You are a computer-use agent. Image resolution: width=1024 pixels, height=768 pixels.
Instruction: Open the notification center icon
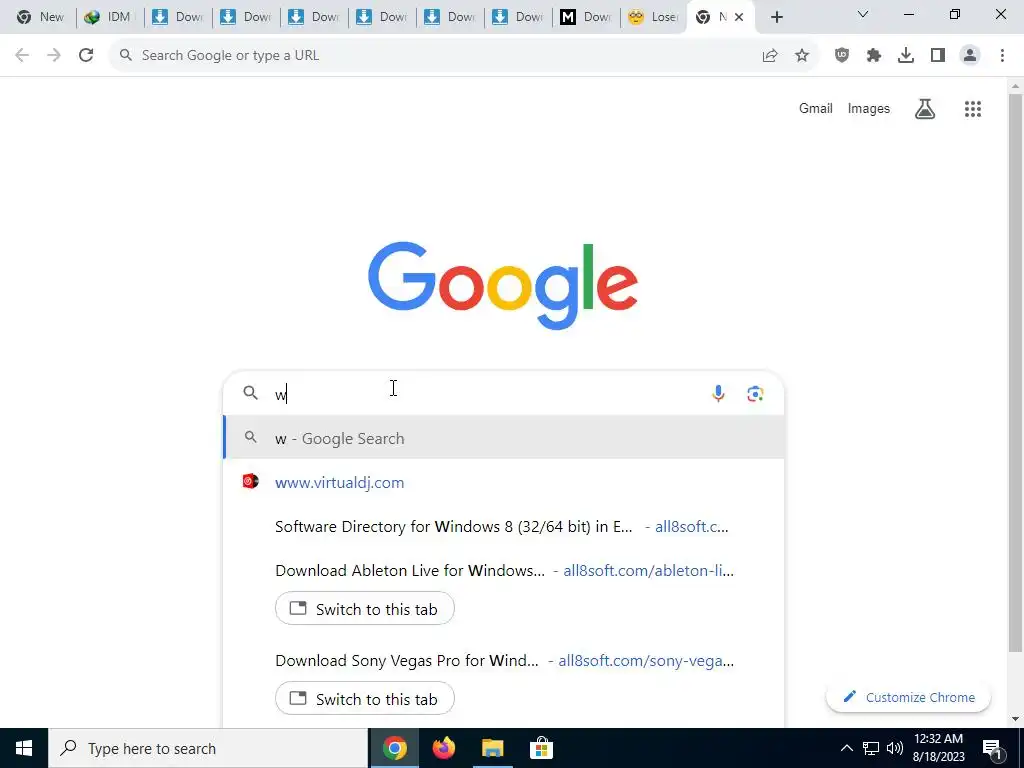(992, 748)
